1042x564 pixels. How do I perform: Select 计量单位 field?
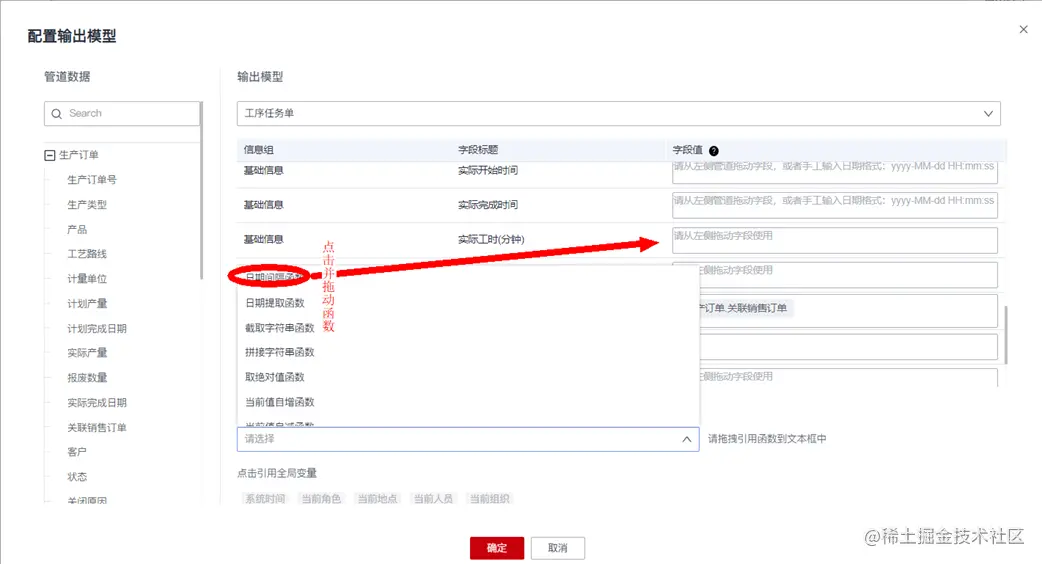click(x=87, y=278)
